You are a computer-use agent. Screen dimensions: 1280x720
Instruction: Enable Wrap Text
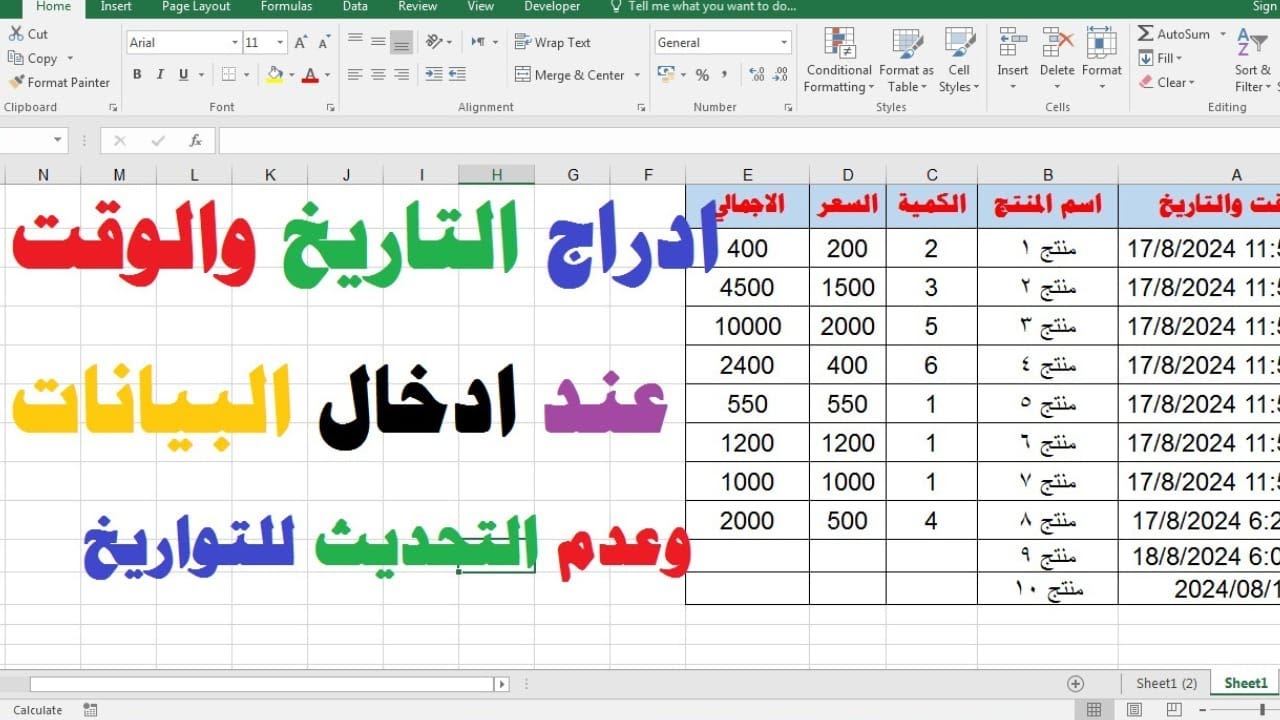tap(552, 42)
